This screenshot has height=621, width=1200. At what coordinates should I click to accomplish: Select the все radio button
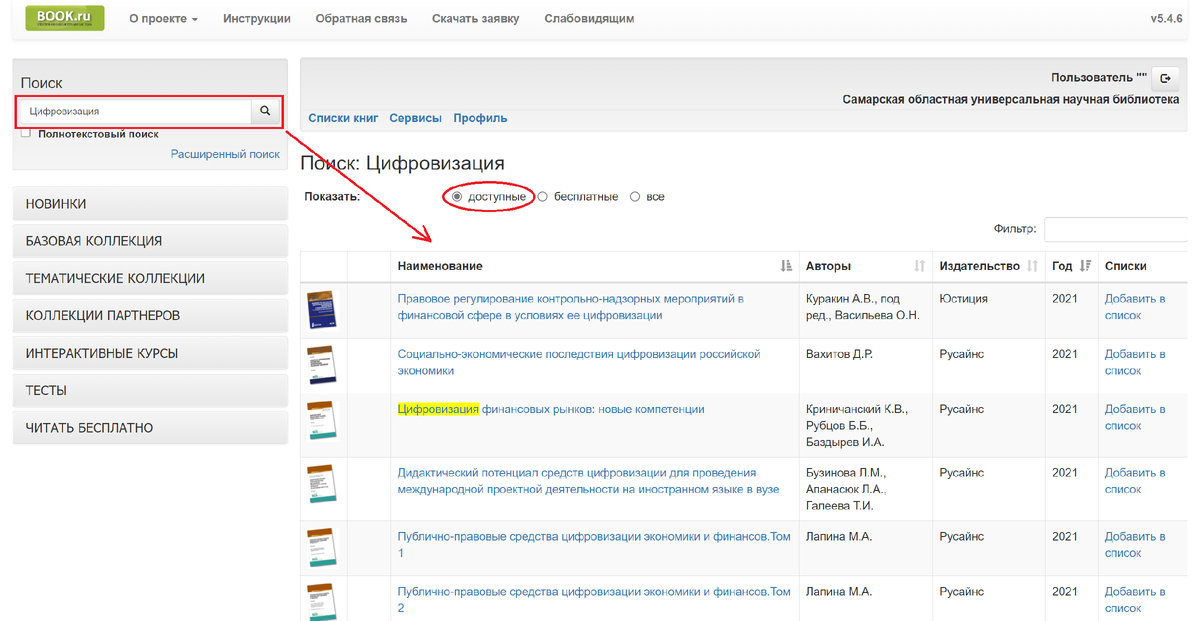(x=635, y=197)
